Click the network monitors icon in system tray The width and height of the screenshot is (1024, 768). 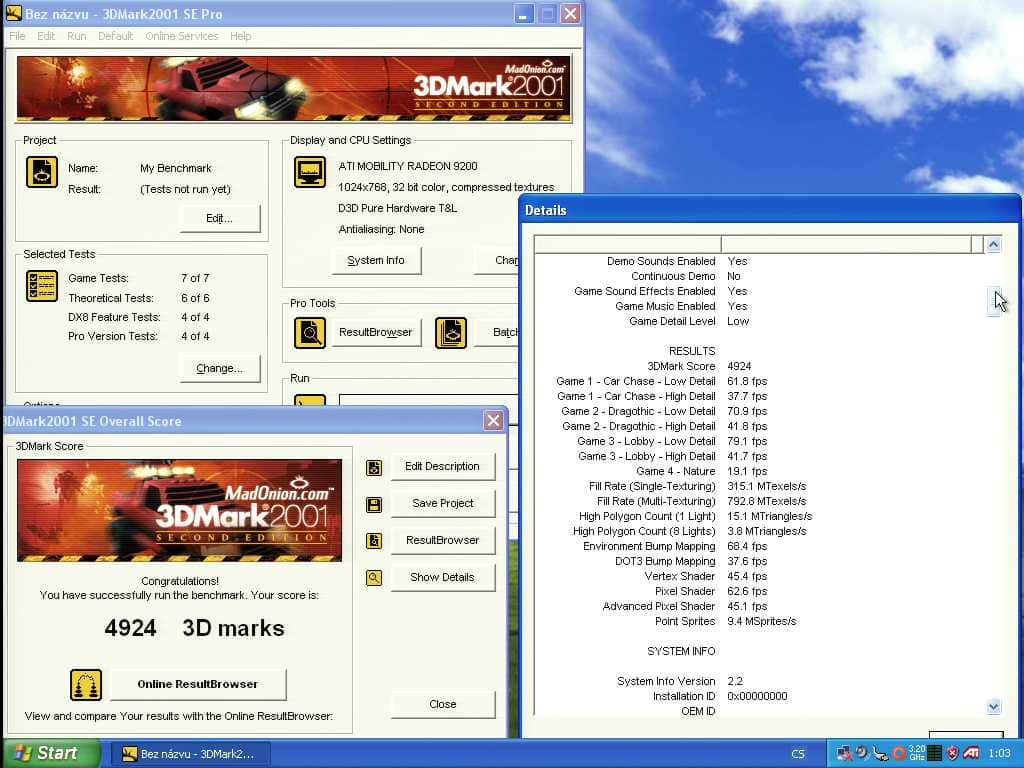844,753
